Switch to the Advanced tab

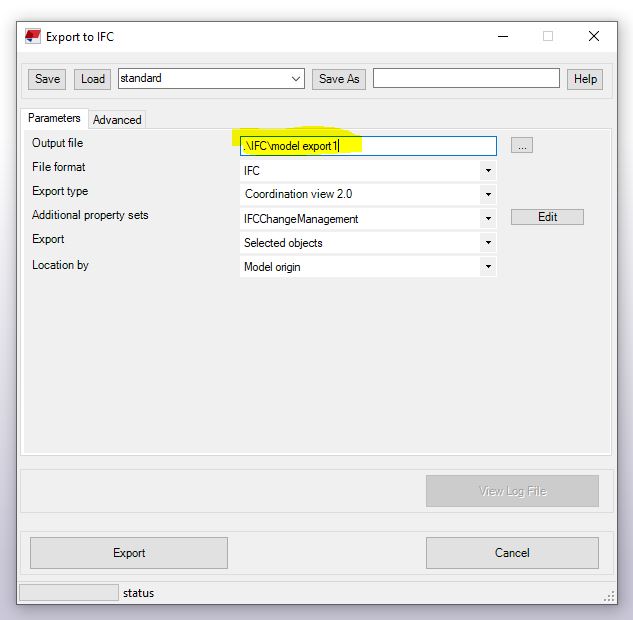click(x=117, y=120)
